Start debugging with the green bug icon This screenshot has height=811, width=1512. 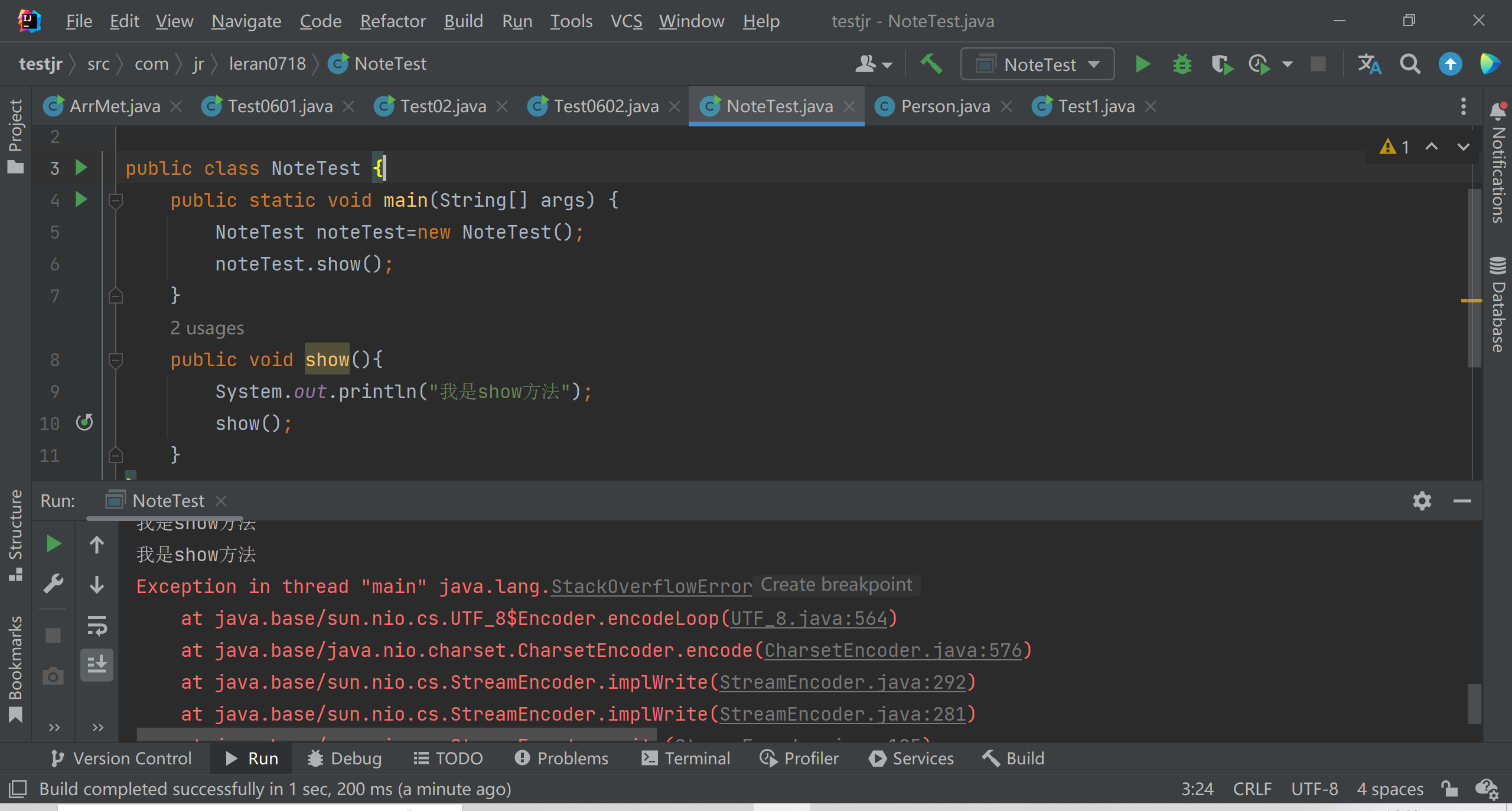[1182, 64]
